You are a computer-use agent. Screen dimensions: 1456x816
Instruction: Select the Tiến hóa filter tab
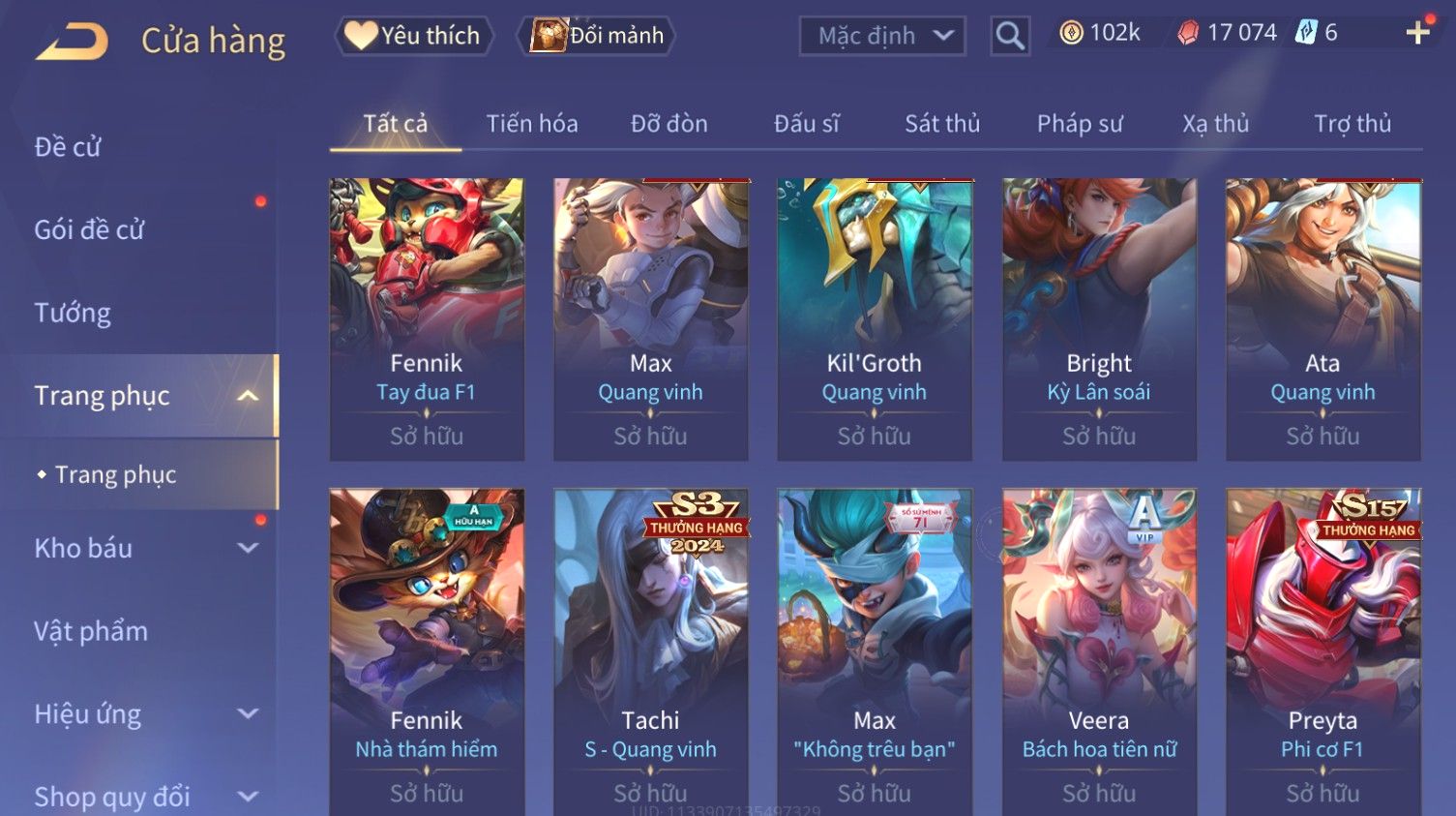point(532,124)
